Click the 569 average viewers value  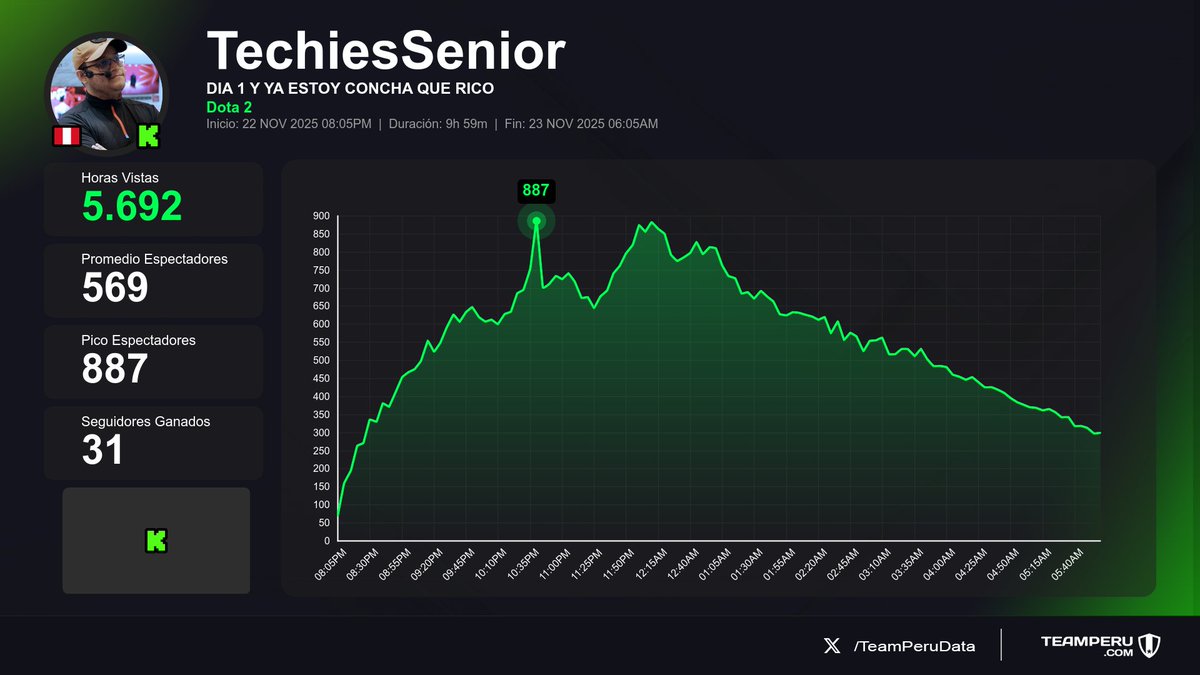coord(115,288)
